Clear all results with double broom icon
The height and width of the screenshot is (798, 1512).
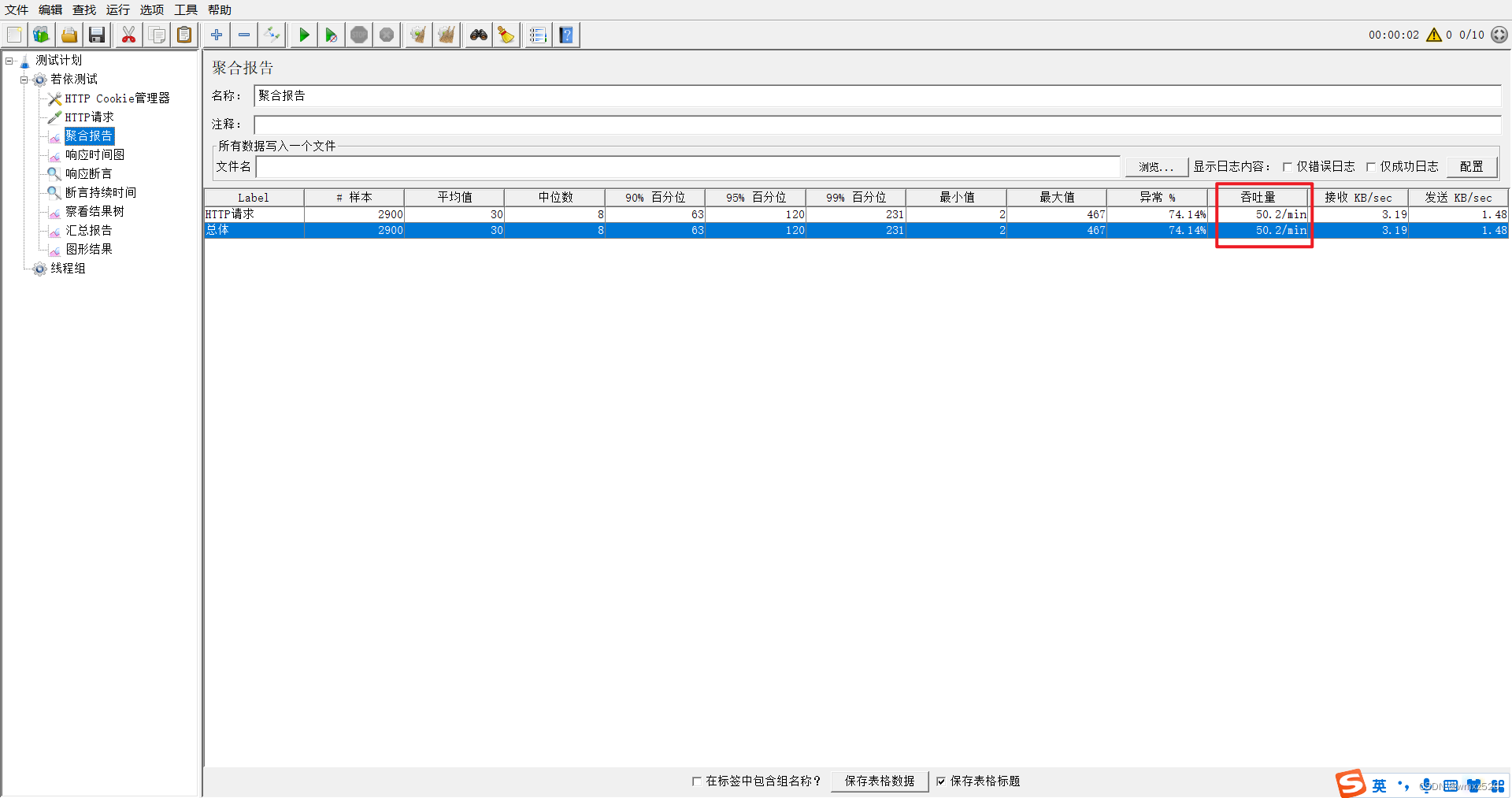(x=447, y=35)
